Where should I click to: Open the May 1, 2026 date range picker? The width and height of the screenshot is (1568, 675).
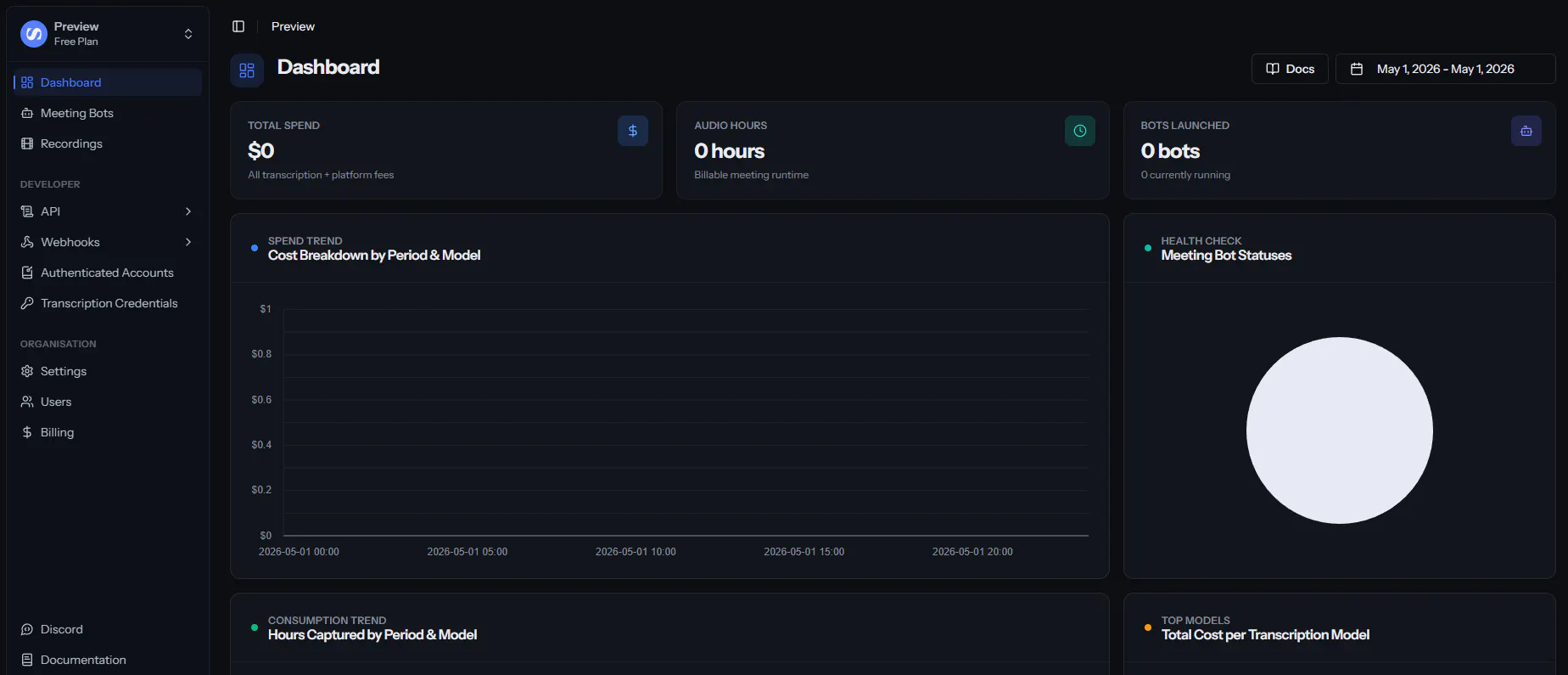[1445, 69]
